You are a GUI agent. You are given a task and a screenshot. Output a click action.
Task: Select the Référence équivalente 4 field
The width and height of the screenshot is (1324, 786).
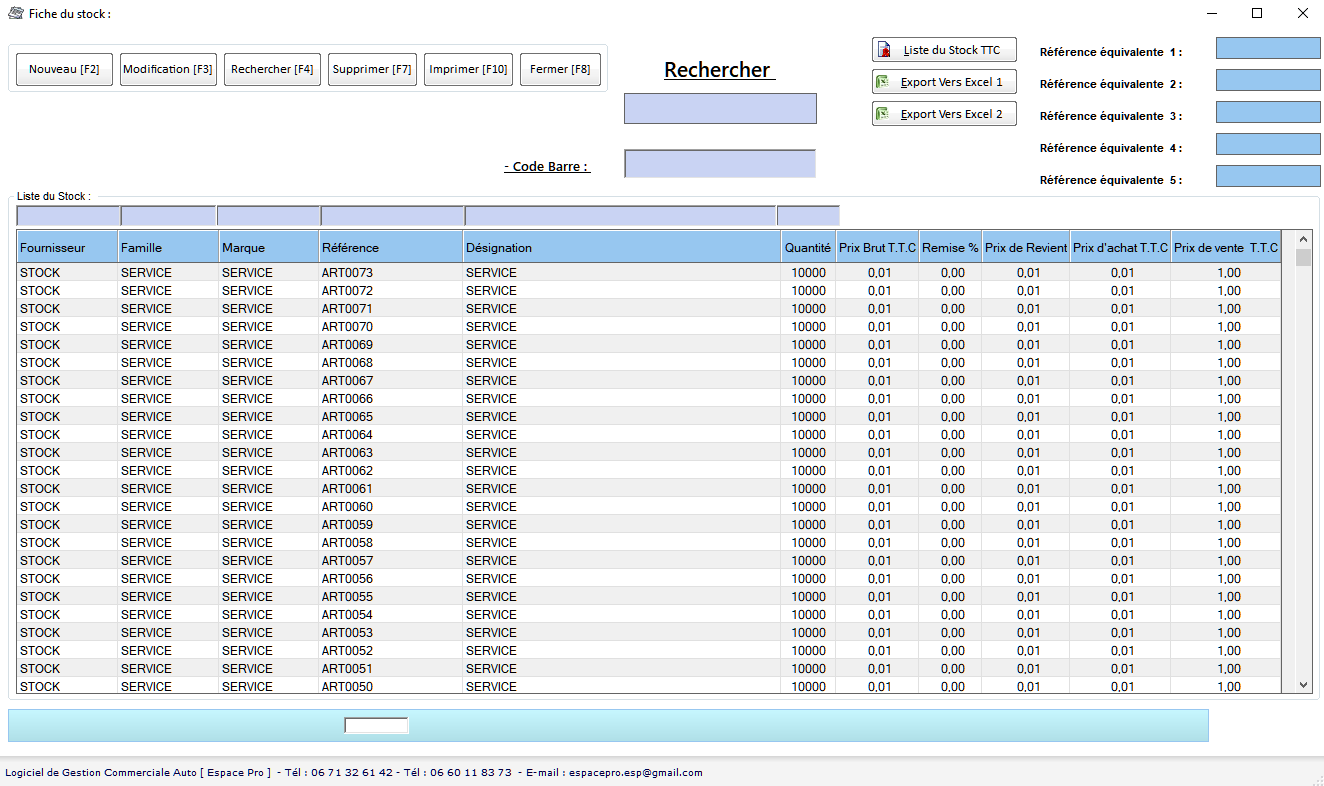[1268, 144]
